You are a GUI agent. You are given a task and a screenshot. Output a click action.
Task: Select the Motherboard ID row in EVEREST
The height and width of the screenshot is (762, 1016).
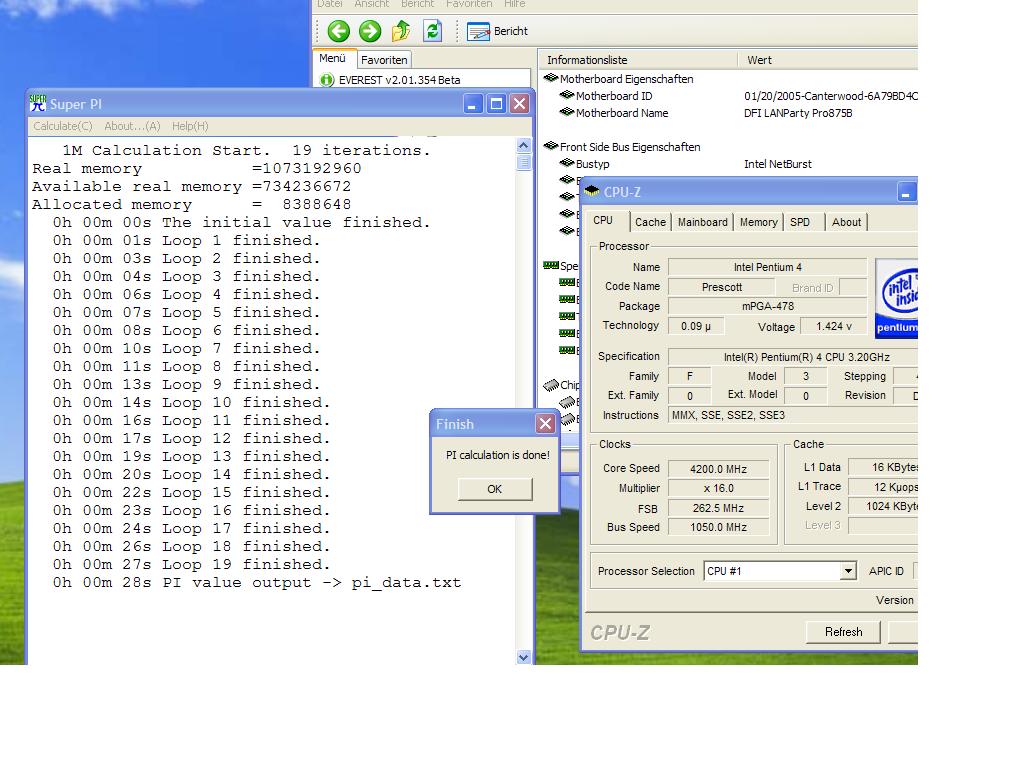614,96
